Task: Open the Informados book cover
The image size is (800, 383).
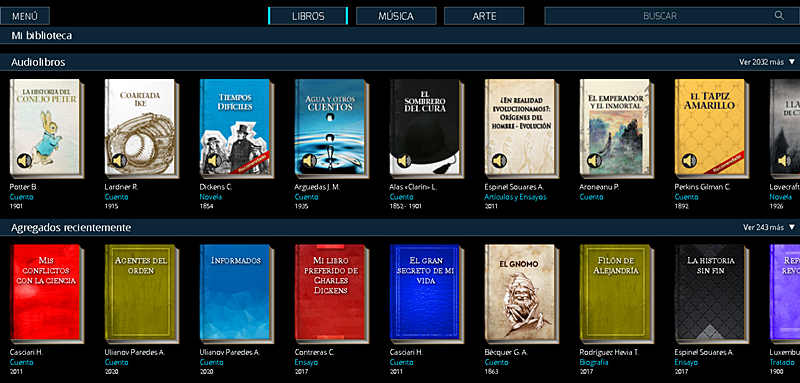Action: coord(236,293)
